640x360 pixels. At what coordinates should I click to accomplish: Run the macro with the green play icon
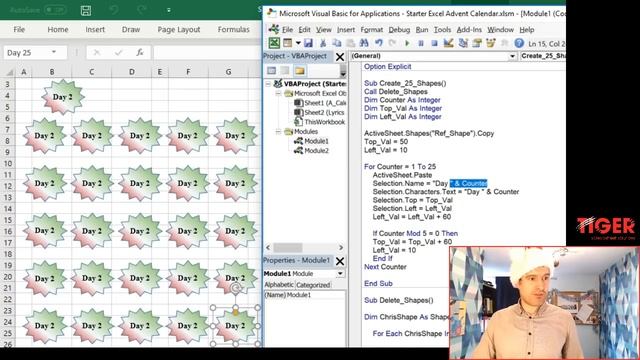[407, 43]
